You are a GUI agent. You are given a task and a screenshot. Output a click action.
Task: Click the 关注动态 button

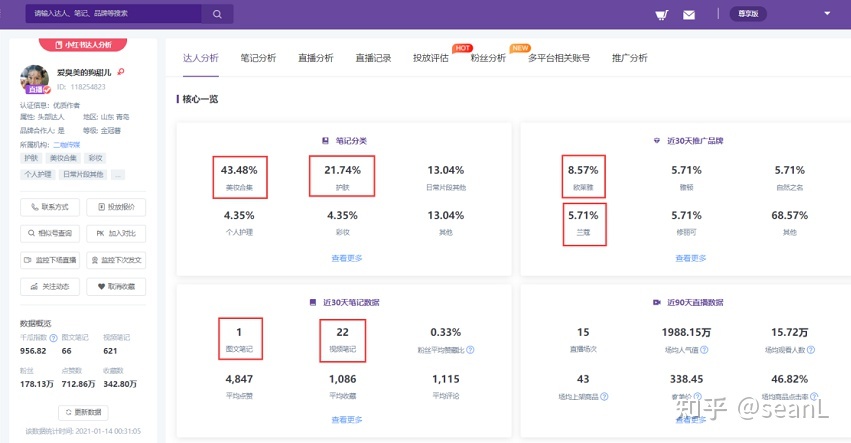(x=50, y=287)
